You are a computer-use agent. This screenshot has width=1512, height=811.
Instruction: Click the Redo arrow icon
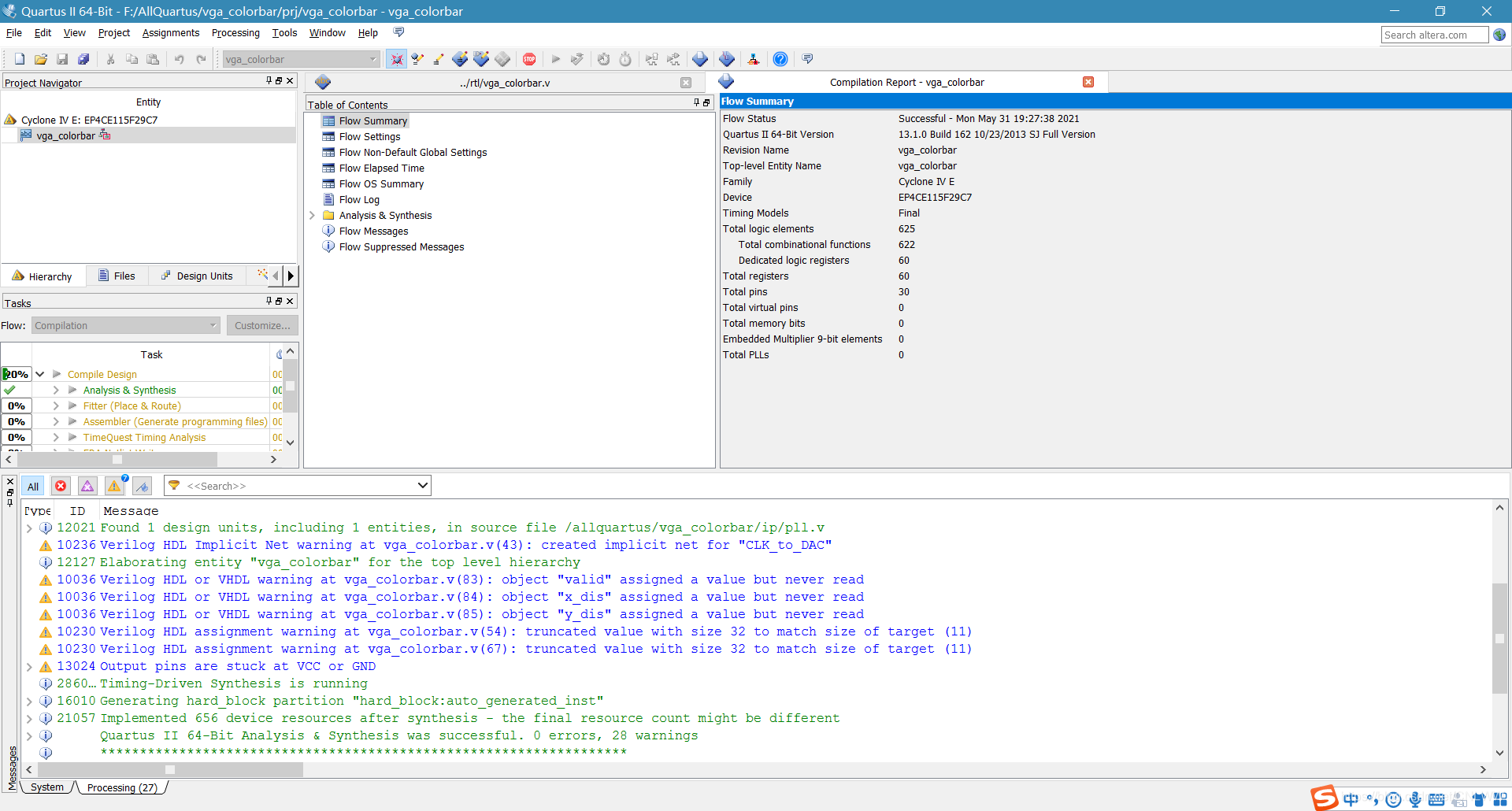tap(201, 59)
